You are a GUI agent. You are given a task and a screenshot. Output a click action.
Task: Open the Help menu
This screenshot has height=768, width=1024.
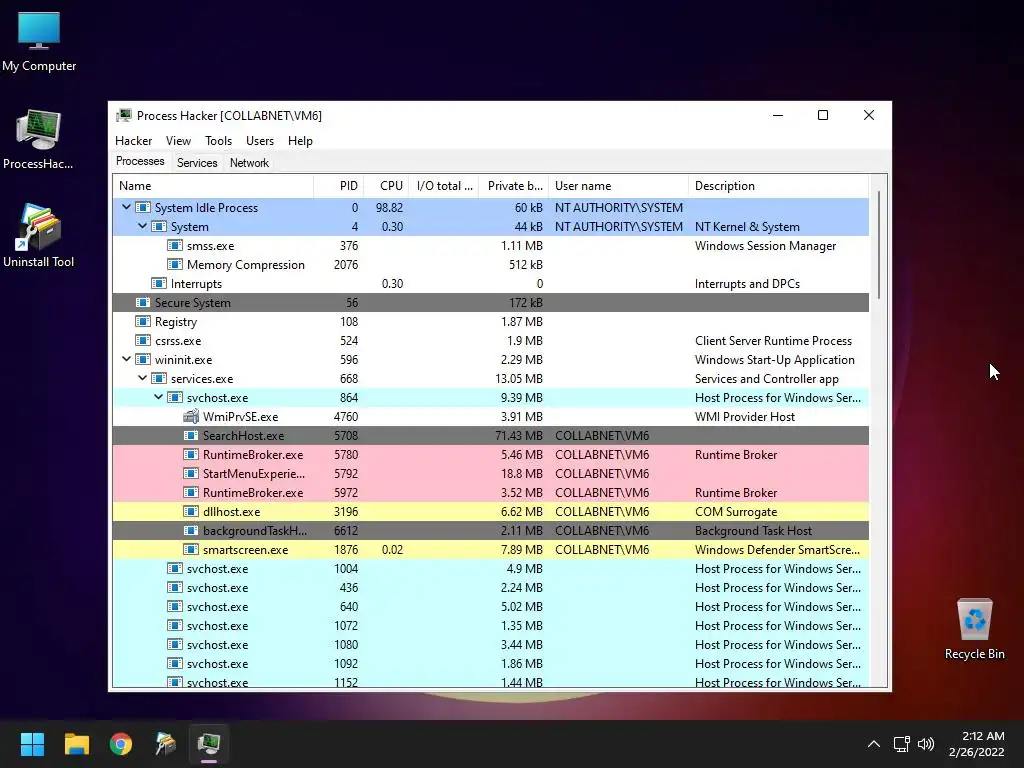300,140
